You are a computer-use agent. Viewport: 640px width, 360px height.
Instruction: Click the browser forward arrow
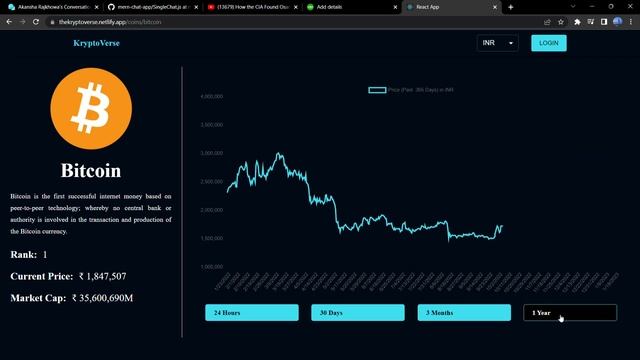click(22, 22)
